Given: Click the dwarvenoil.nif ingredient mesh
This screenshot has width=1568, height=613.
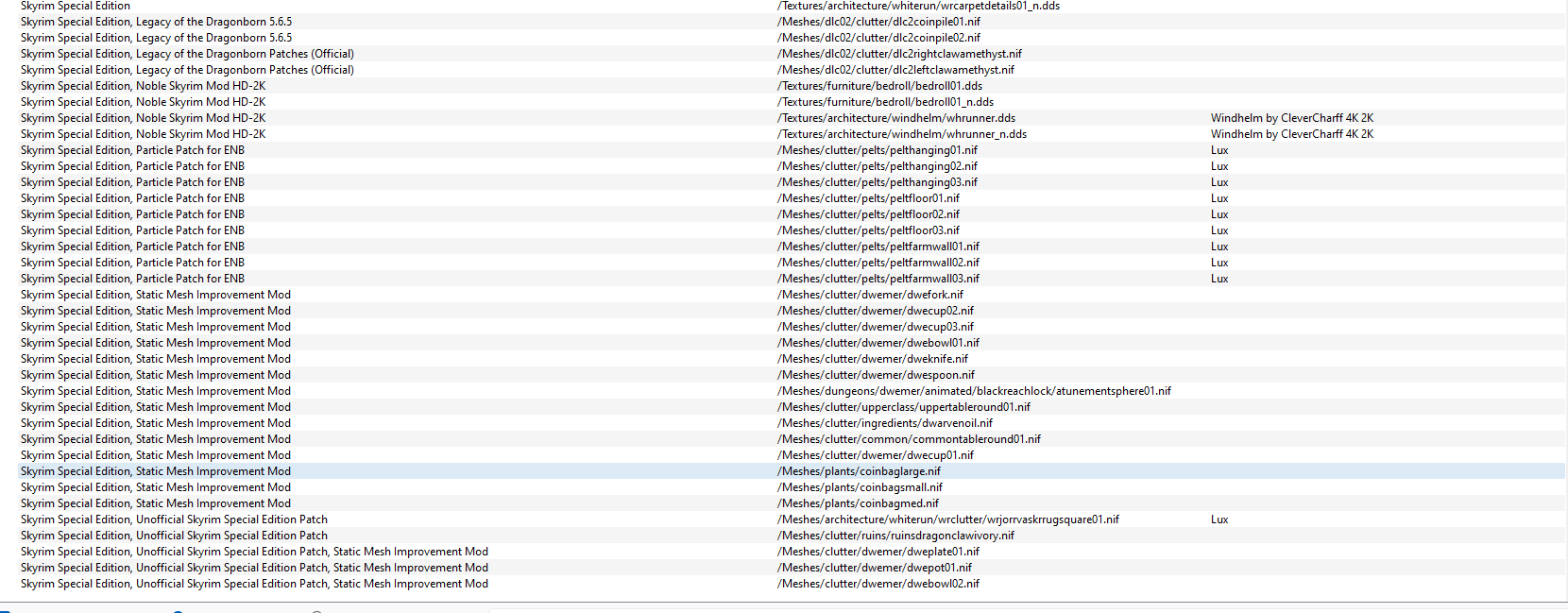Looking at the screenshot, I should pyautogui.click(x=884, y=423).
